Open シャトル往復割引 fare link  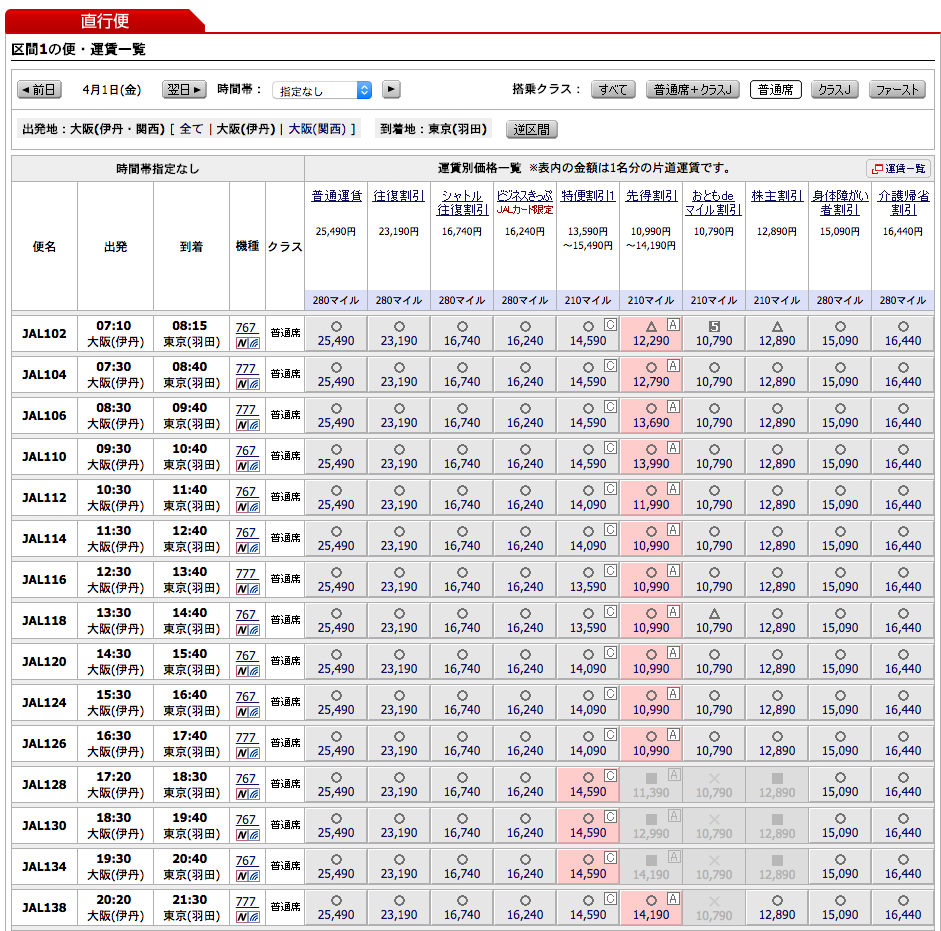pyautogui.click(x=462, y=203)
